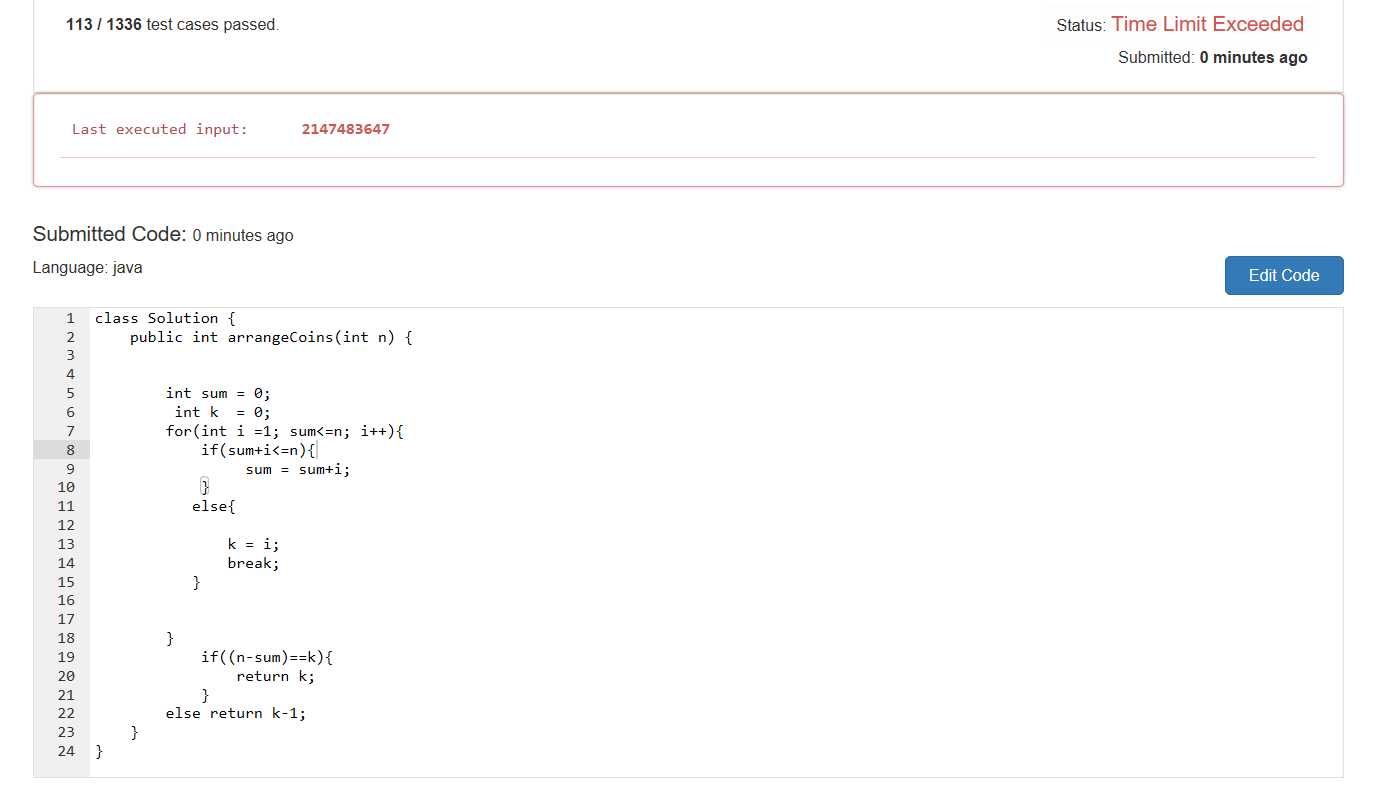Click the last executed input value 2147483647

tap(346, 129)
